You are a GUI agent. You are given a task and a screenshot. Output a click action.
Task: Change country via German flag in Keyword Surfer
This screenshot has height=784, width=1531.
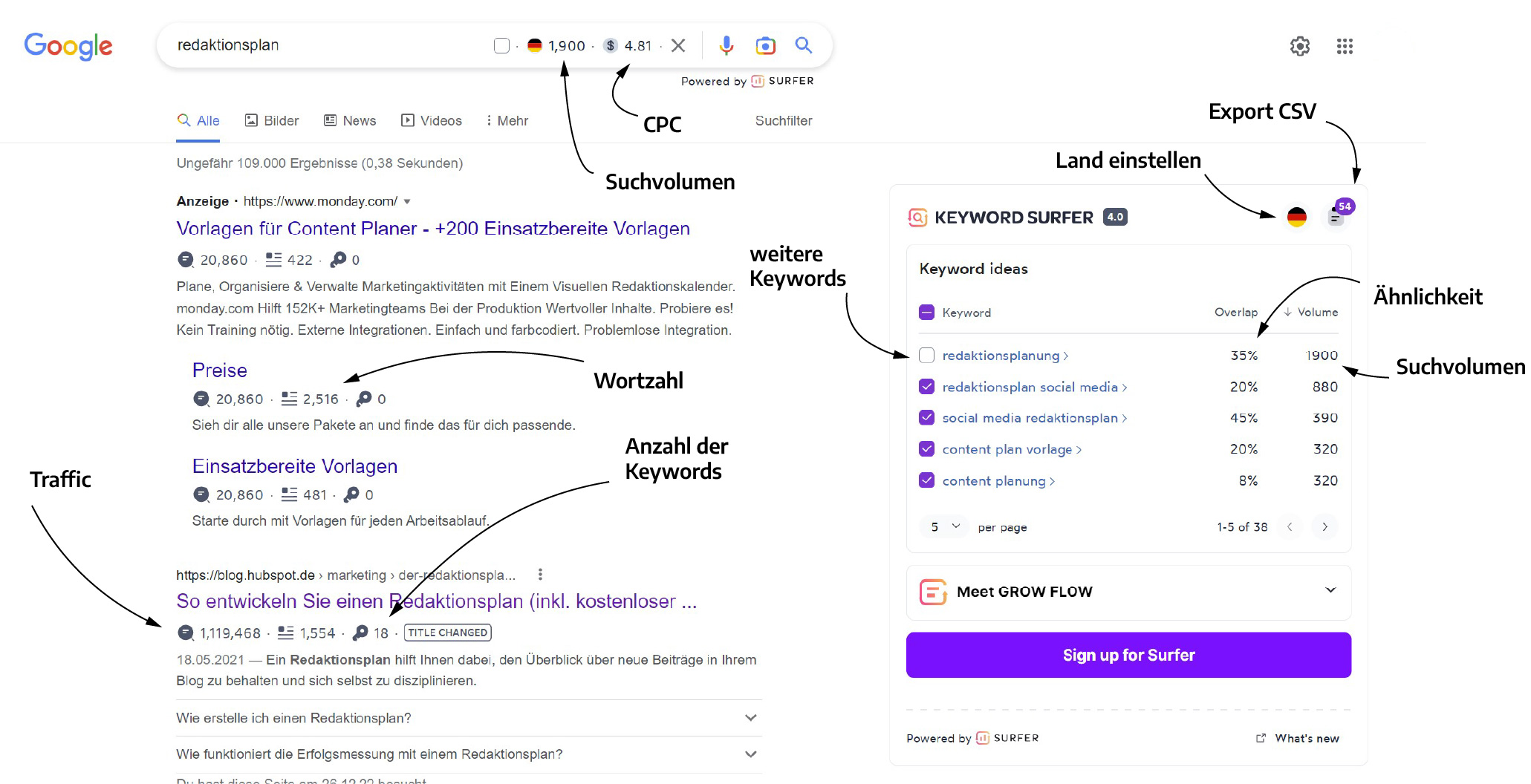(1296, 217)
